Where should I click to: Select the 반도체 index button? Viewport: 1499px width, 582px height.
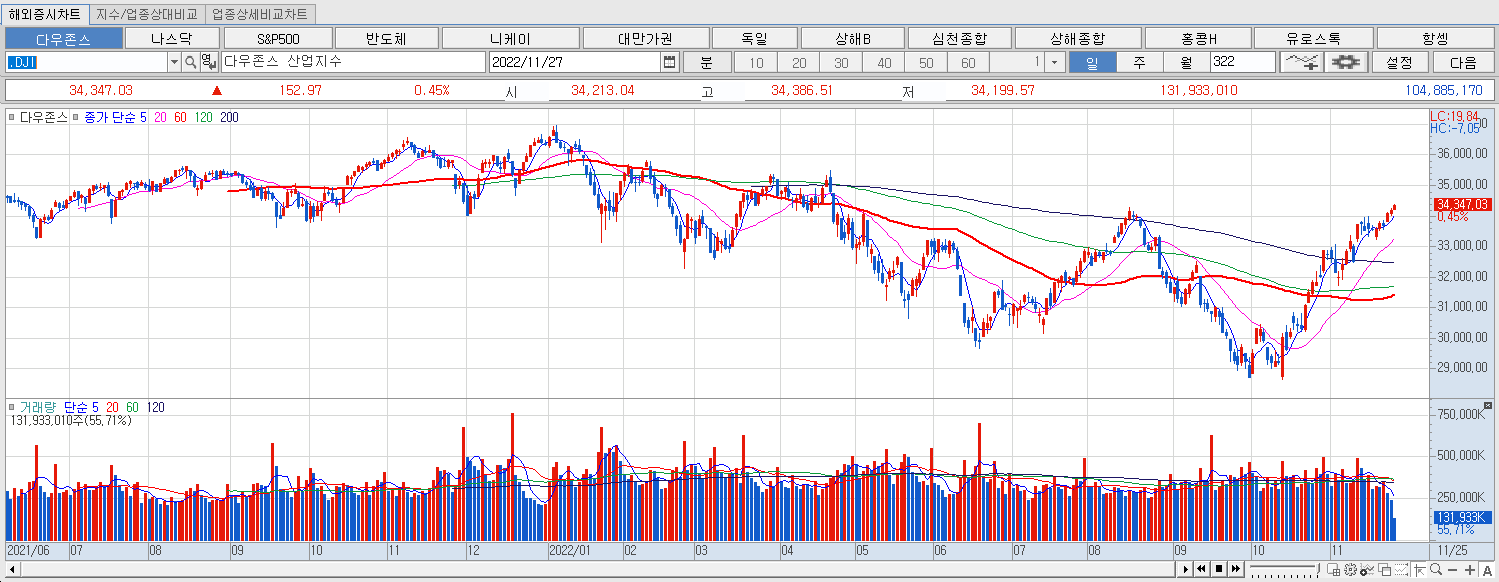coord(387,39)
